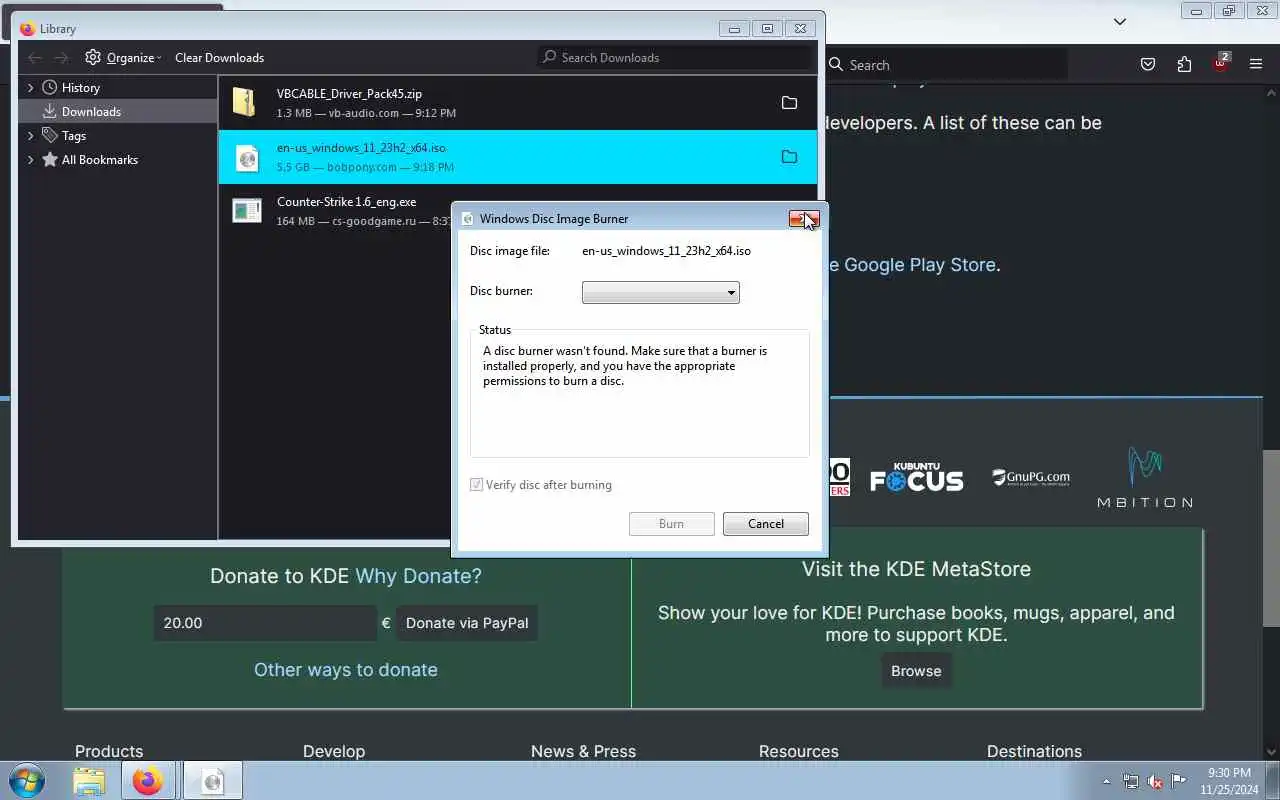Open Other ways to donate link
1280x800 pixels.
coord(346,670)
